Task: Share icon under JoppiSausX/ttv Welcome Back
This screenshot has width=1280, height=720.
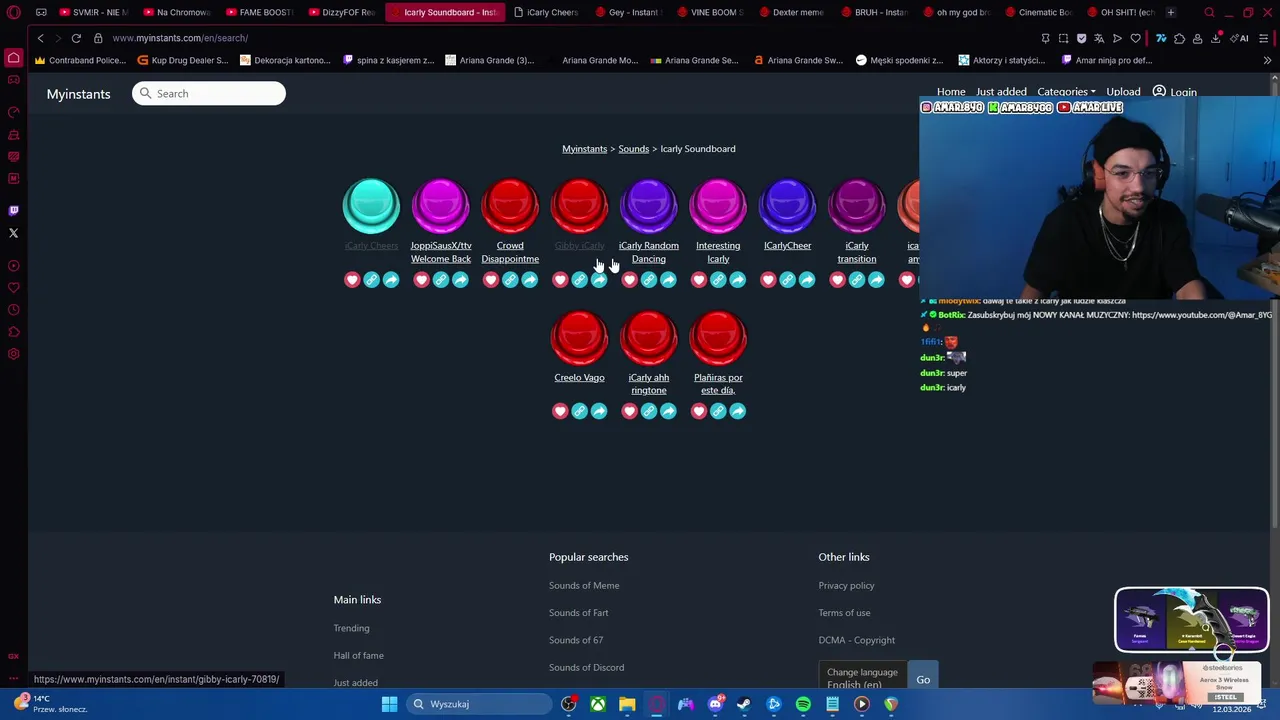Action: pos(460,280)
